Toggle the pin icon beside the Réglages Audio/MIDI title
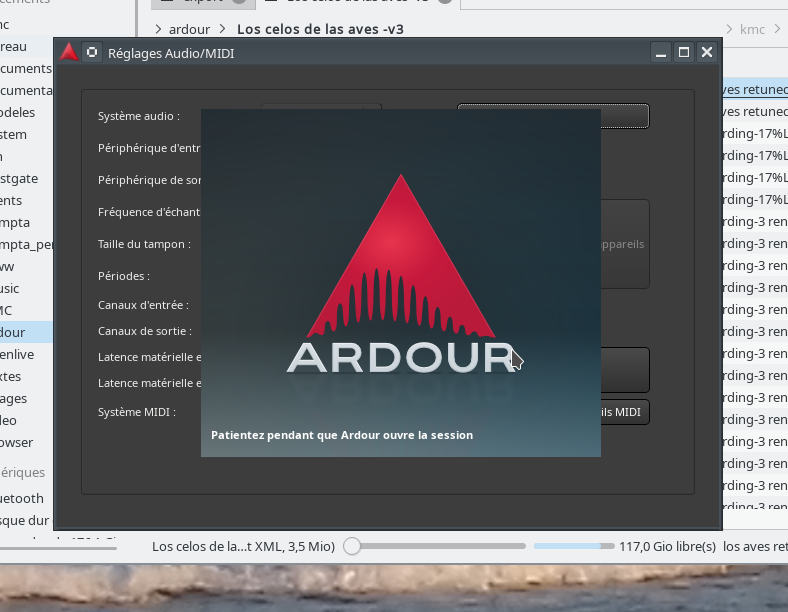The width and height of the screenshot is (788, 612). (92, 52)
